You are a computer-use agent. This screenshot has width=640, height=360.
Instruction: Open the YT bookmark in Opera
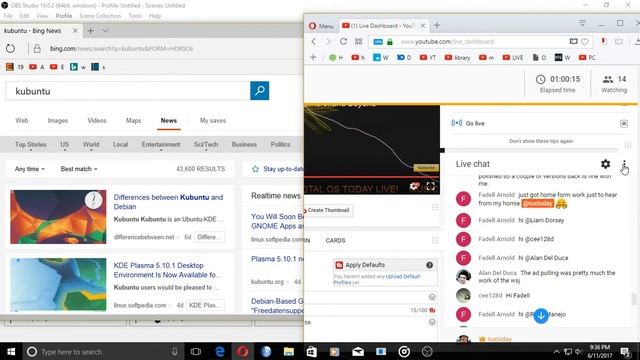[428, 58]
